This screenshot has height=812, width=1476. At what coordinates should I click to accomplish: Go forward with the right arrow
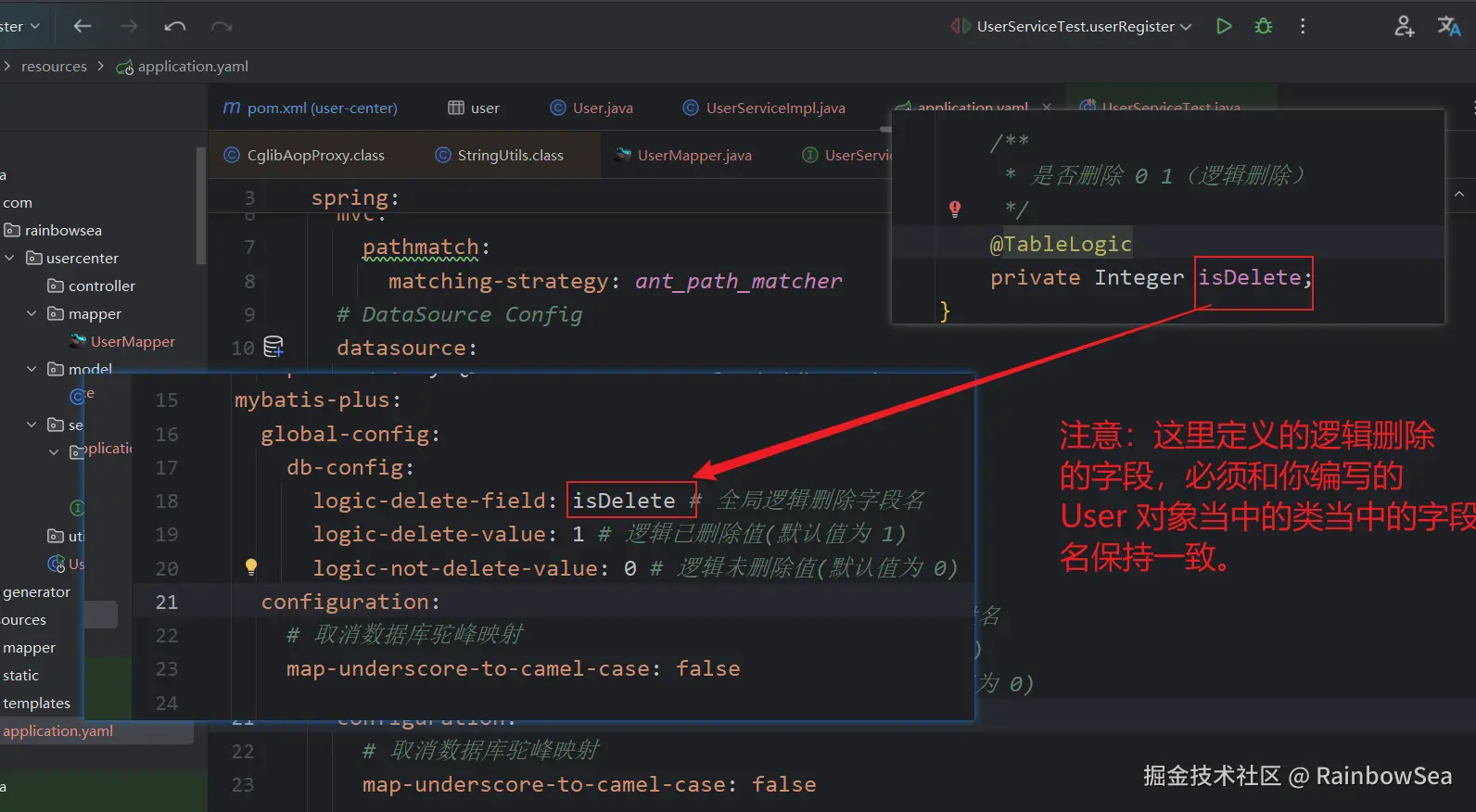(129, 26)
